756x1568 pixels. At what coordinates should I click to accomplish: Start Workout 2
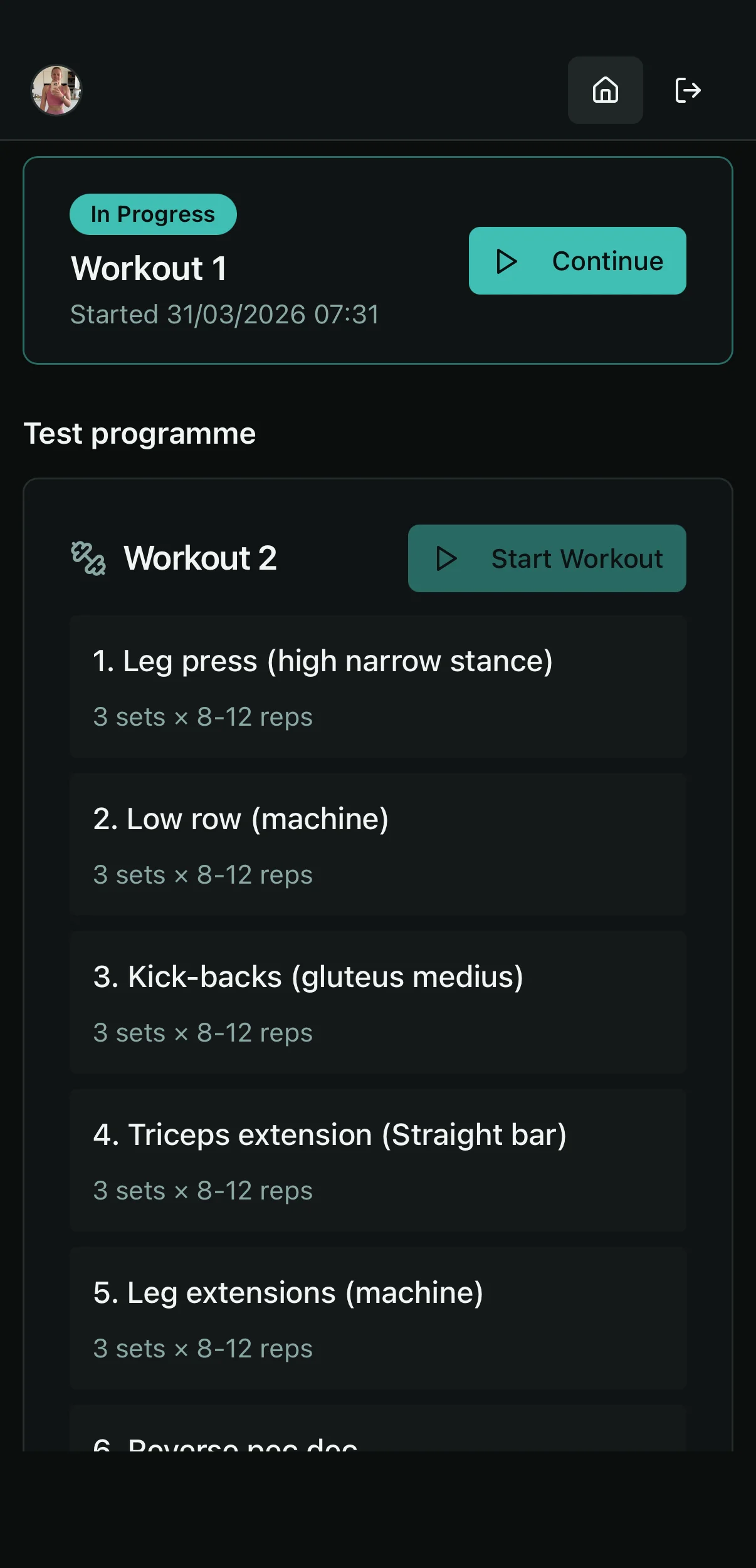pyautogui.click(x=547, y=558)
